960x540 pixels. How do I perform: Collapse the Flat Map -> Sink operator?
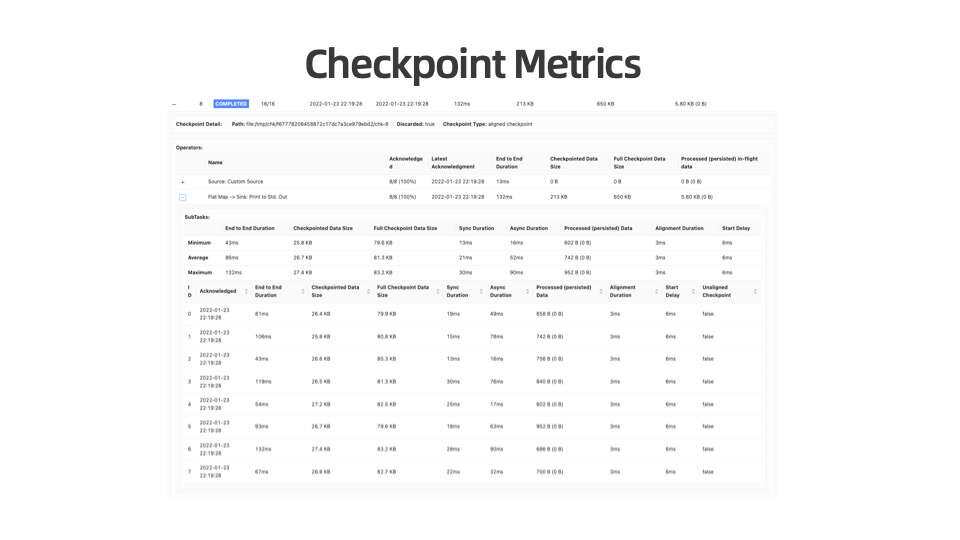[x=182, y=197]
